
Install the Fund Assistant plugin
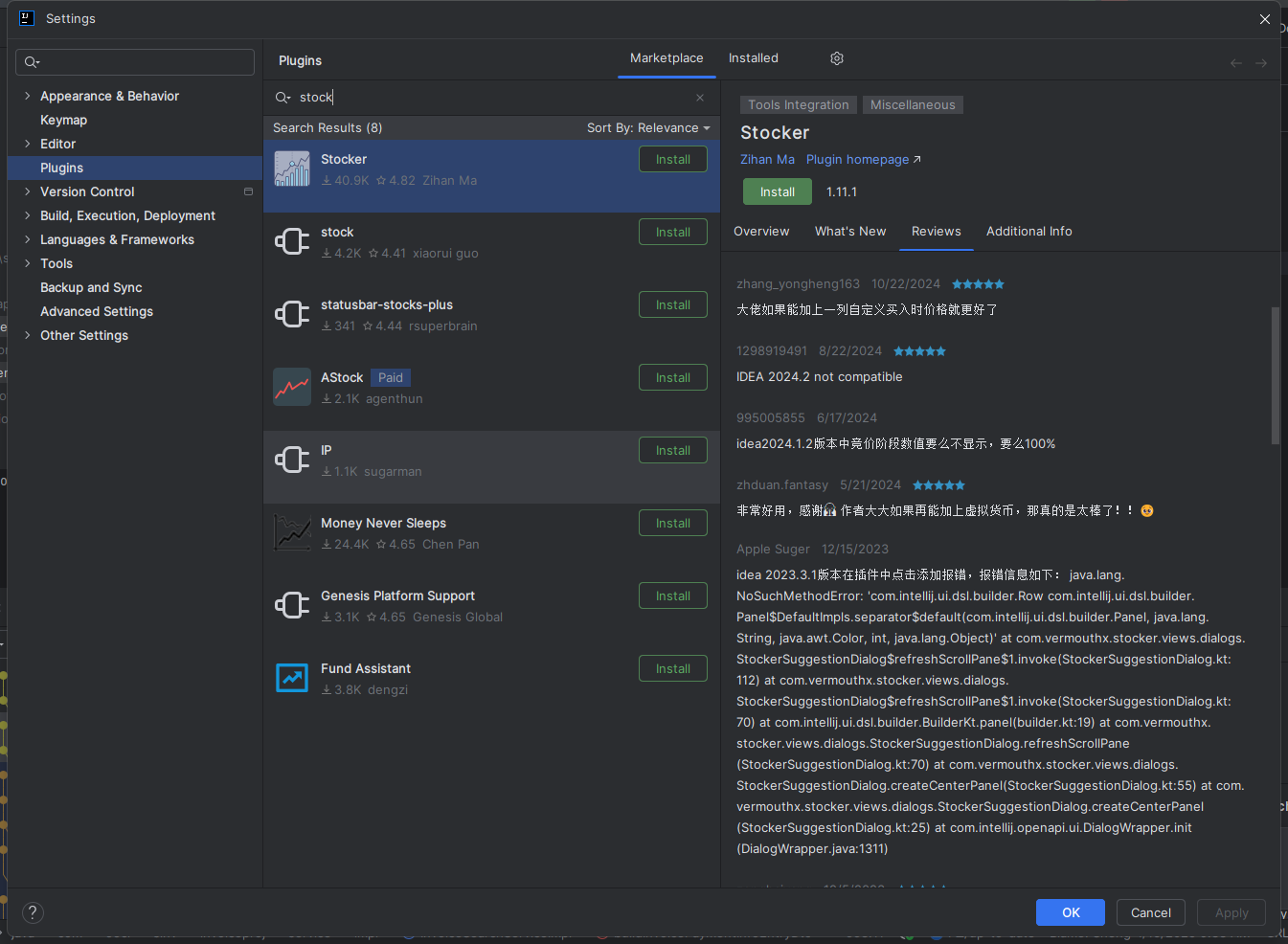pyautogui.click(x=673, y=668)
